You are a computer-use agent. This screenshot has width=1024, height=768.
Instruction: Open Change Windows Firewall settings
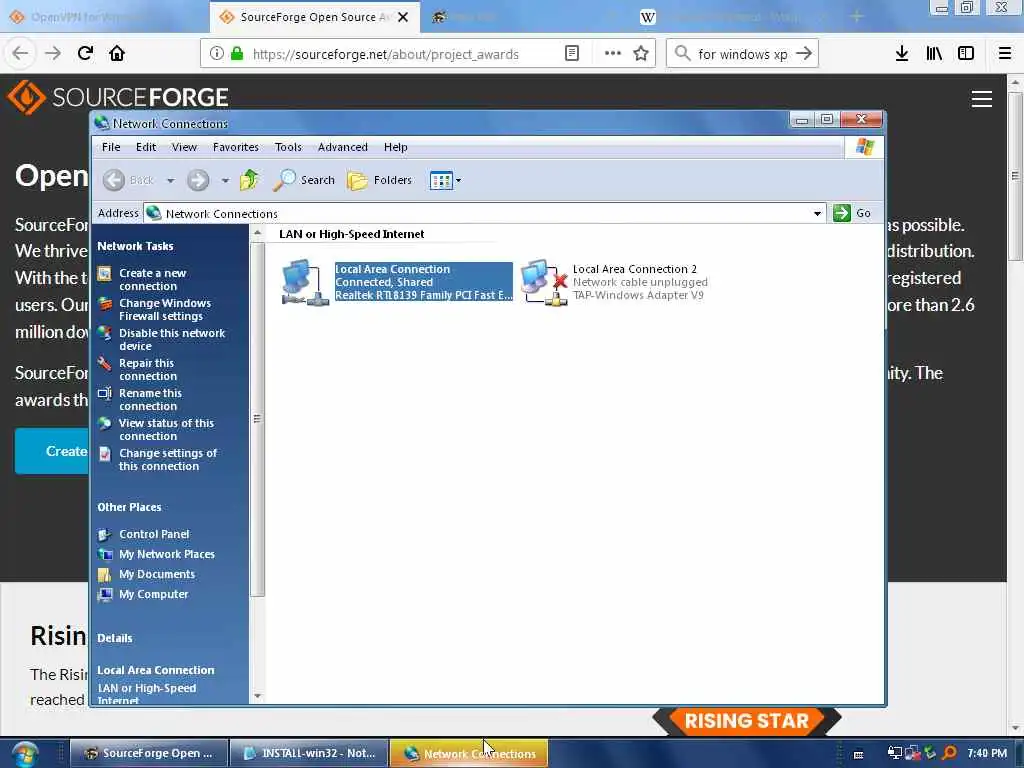[165, 310]
